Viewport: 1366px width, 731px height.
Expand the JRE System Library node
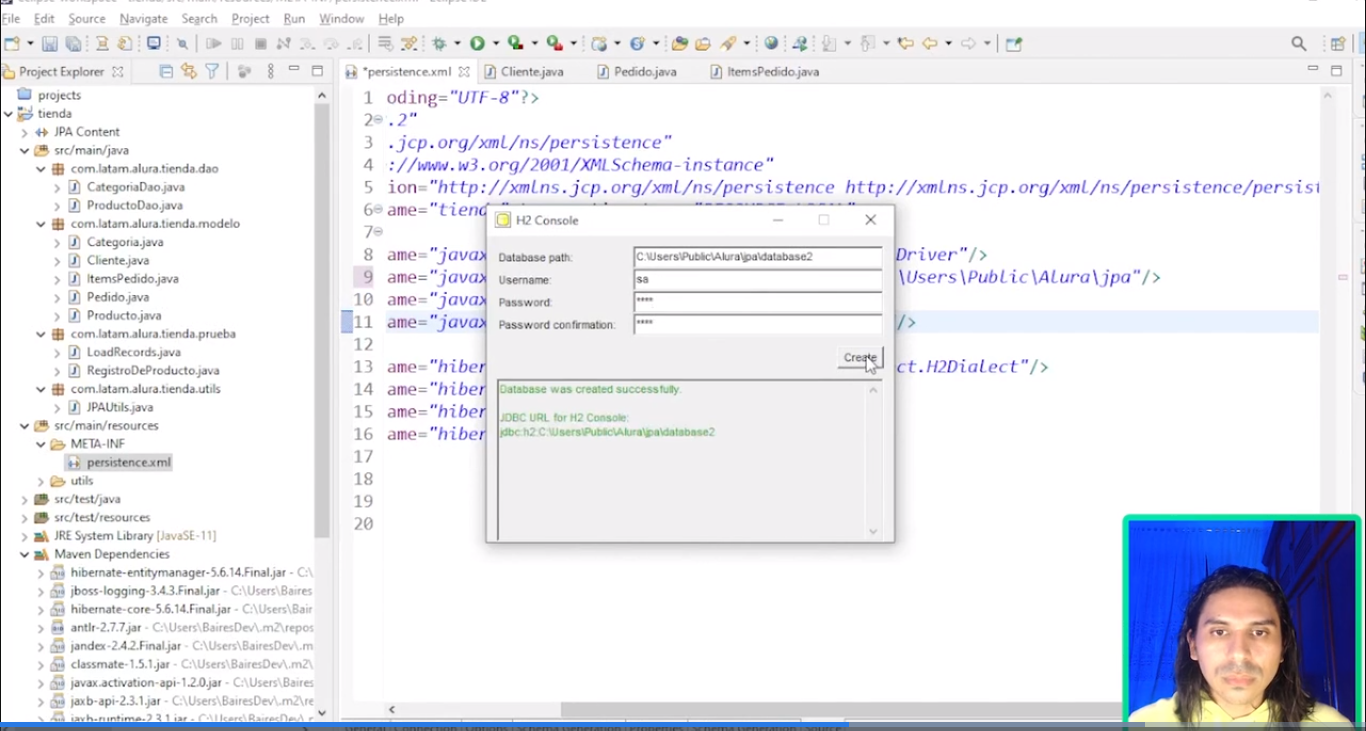click(24, 536)
